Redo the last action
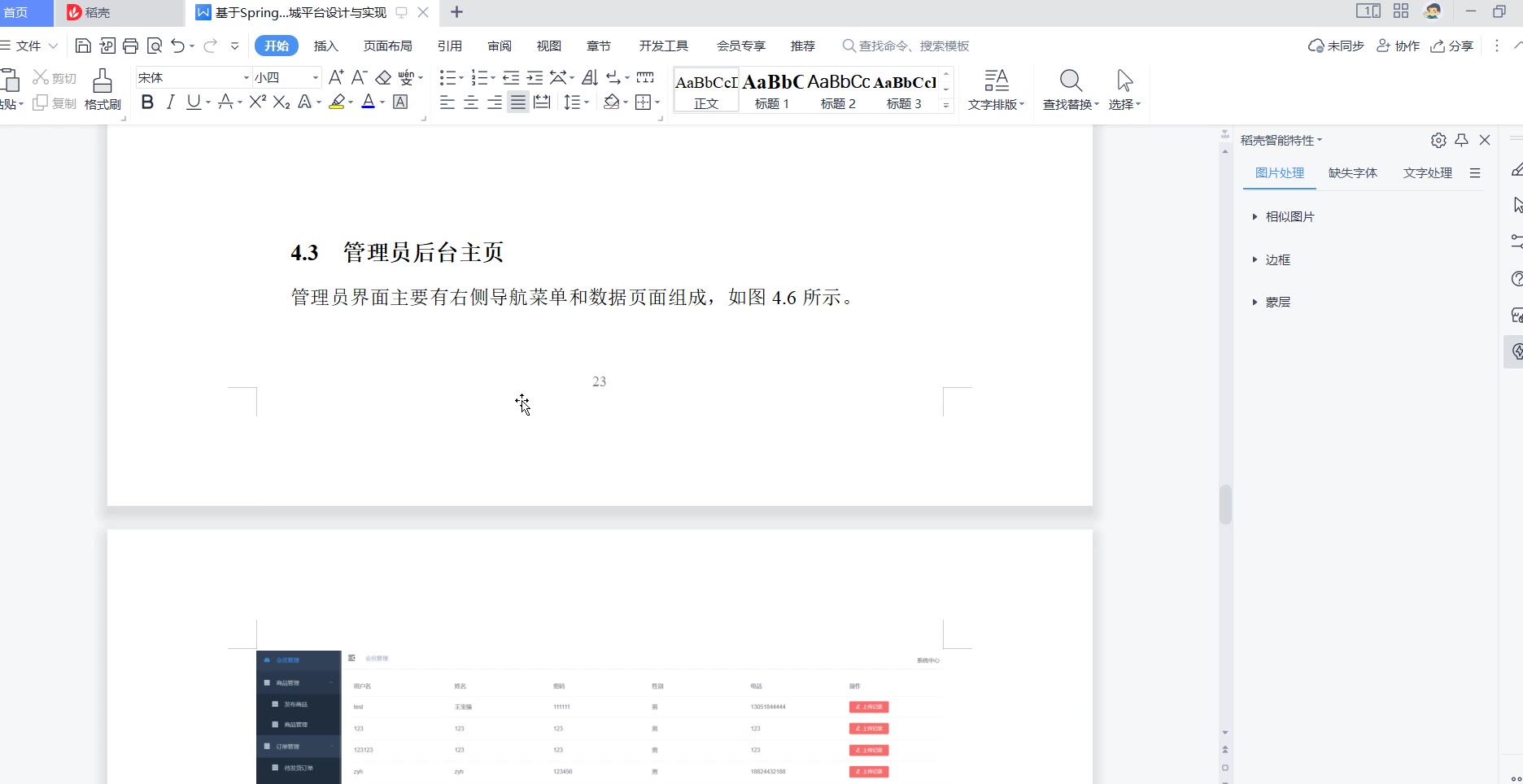This screenshot has width=1523, height=784. (210, 46)
